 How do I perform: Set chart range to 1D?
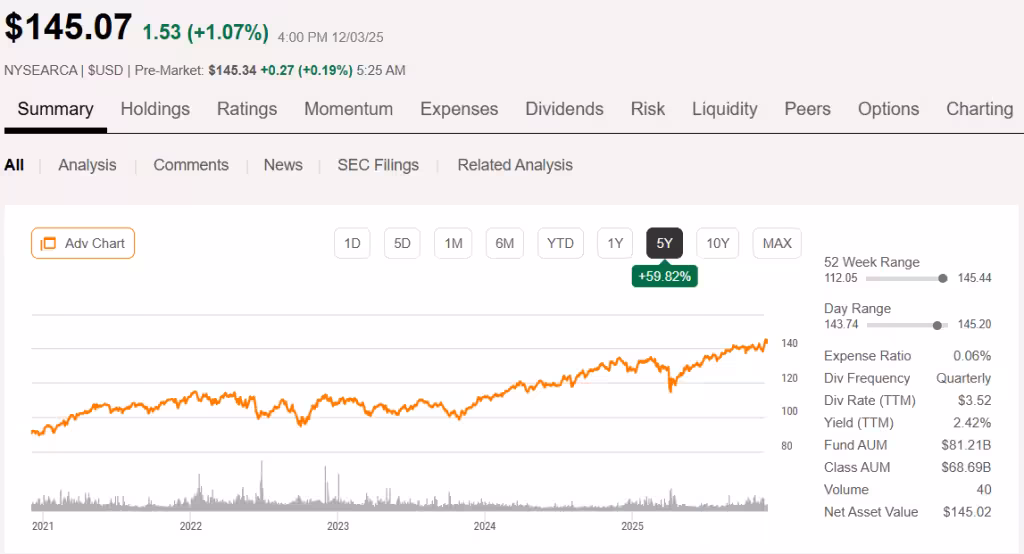[x=352, y=243]
